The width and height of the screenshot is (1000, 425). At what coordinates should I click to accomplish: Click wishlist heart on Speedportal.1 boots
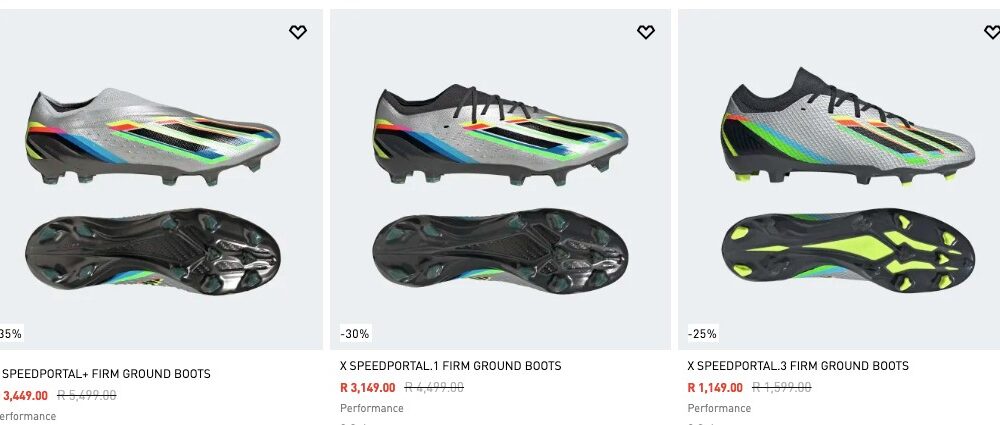tap(646, 32)
